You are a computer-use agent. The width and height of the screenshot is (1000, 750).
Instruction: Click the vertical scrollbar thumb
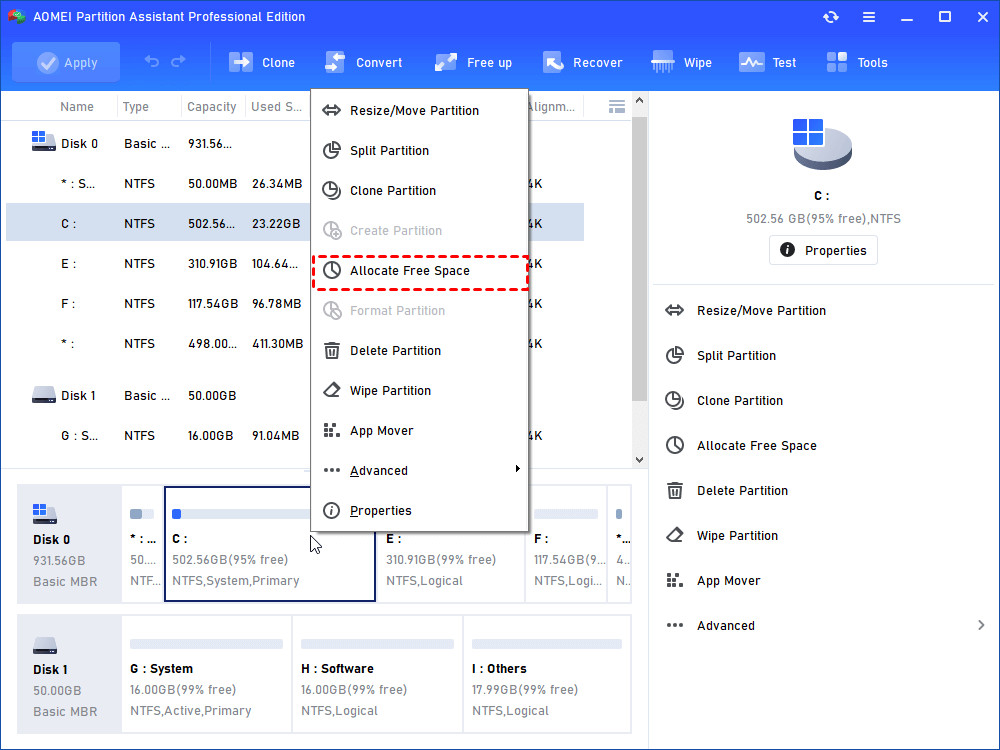(x=640, y=258)
